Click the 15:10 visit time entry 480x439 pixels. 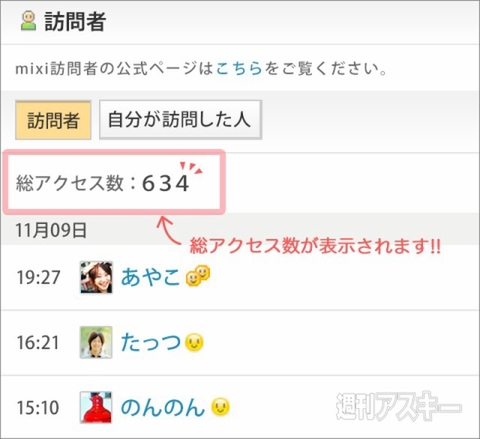pyautogui.click(x=38, y=407)
